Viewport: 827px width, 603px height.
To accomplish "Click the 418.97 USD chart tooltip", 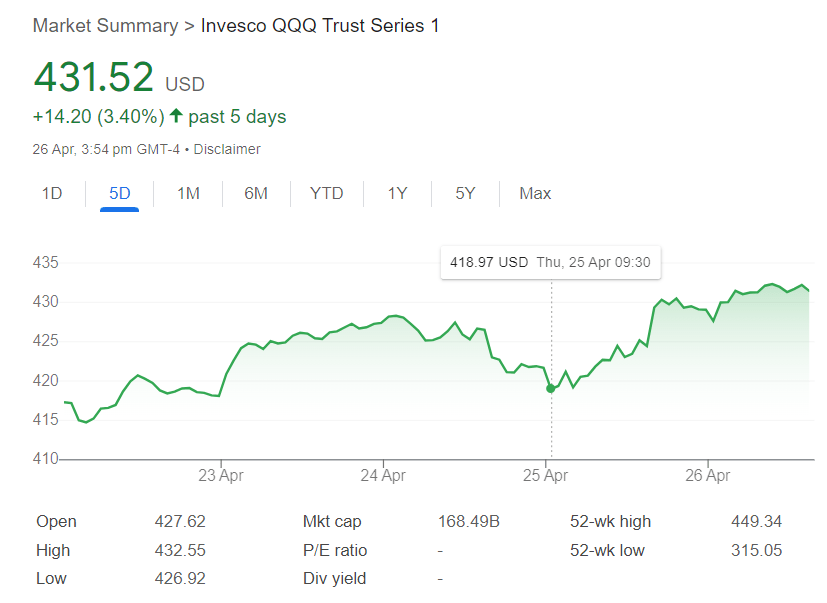I will (550, 262).
